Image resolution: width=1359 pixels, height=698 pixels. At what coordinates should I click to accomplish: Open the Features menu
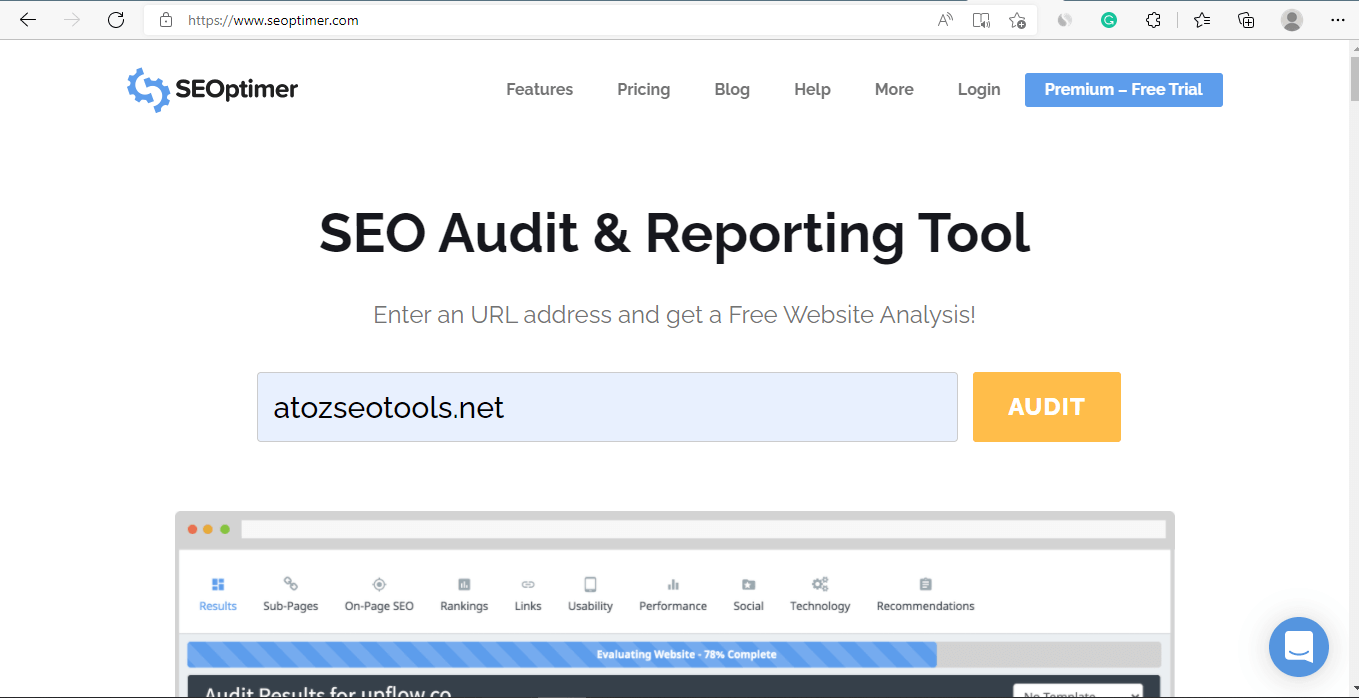[x=539, y=89]
